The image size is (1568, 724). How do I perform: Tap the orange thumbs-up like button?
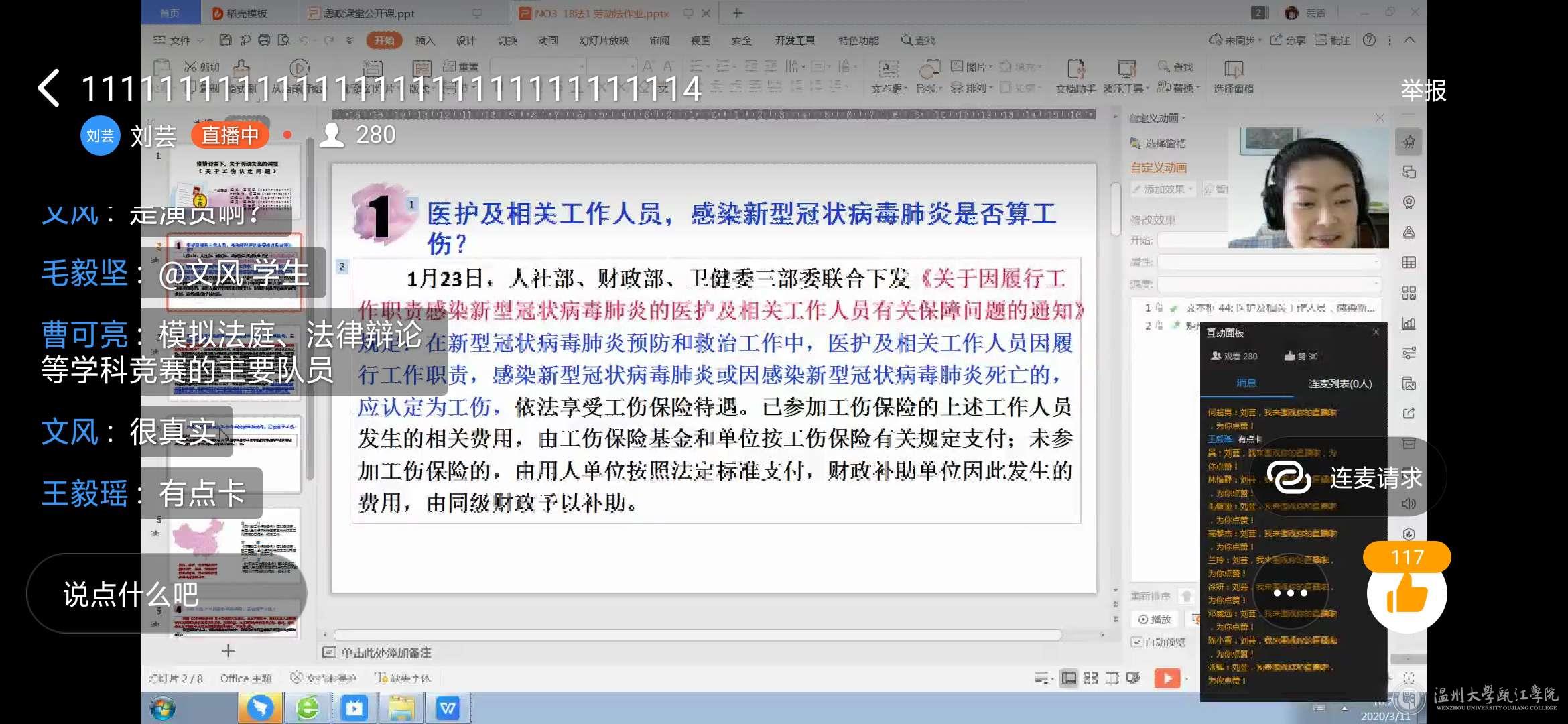click(x=1407, y=593)
